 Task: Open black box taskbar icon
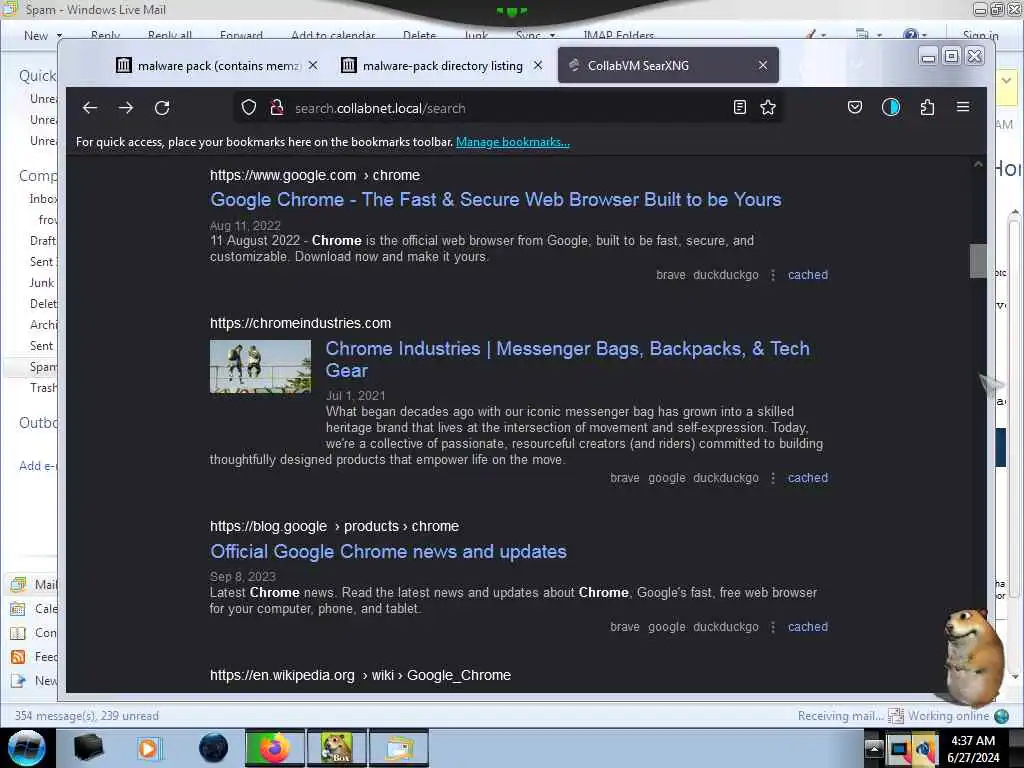88,748
